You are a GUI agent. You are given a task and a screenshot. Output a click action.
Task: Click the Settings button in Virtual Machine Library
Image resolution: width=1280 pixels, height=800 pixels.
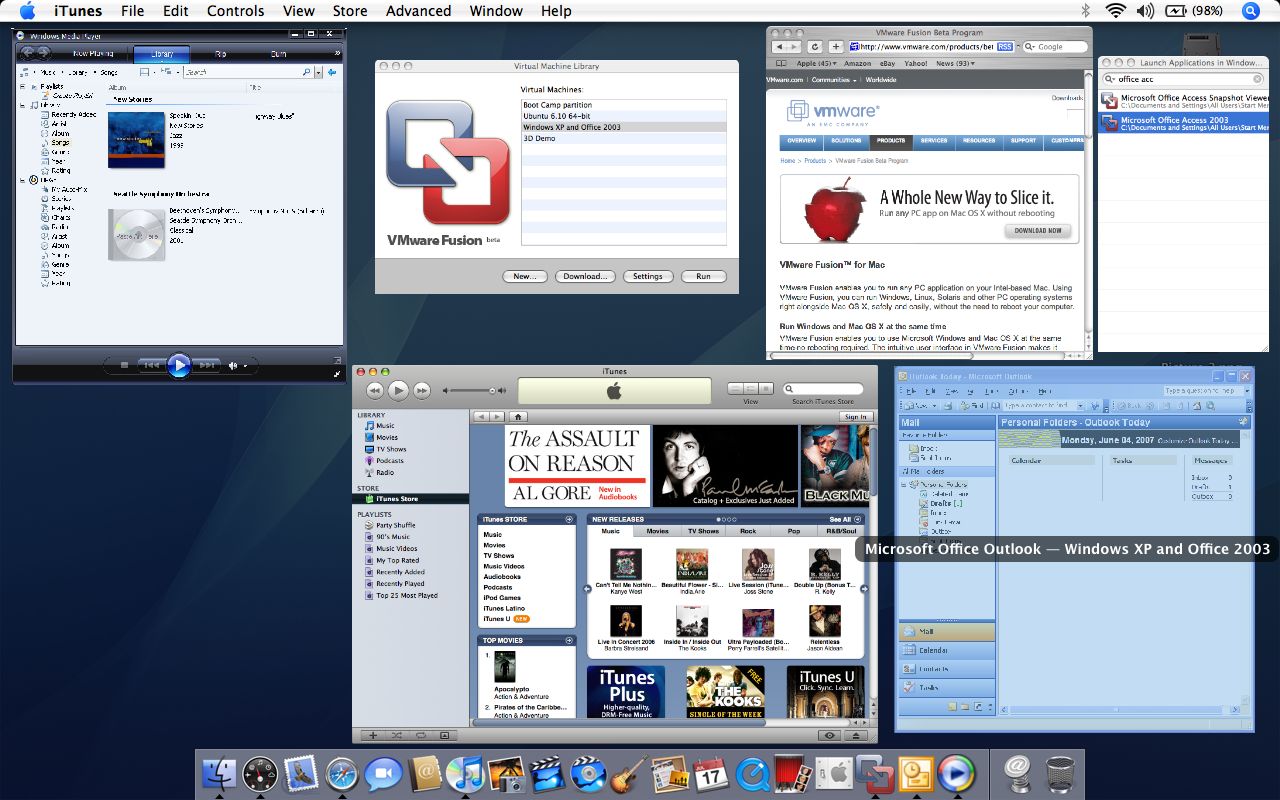(647, 276)
